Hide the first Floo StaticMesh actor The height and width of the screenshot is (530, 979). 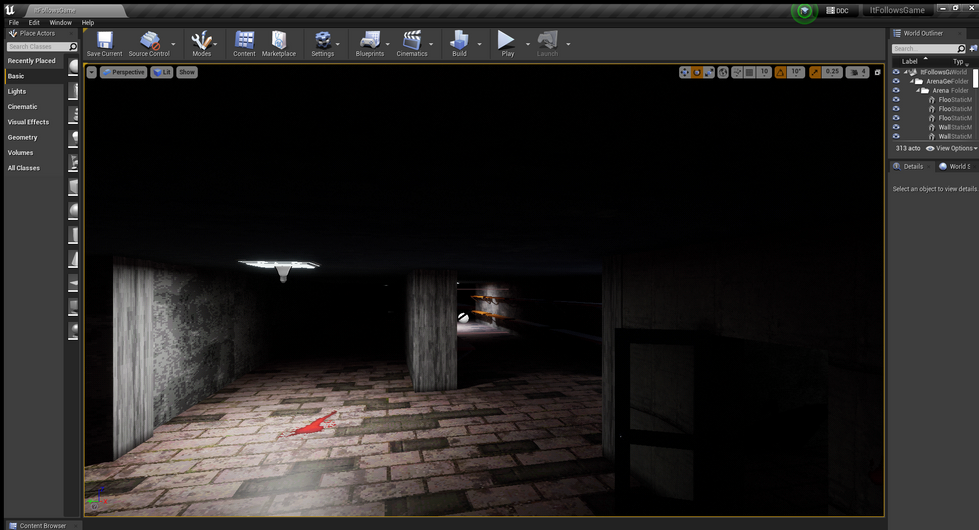pyautogui.click(x=896, y=100)
